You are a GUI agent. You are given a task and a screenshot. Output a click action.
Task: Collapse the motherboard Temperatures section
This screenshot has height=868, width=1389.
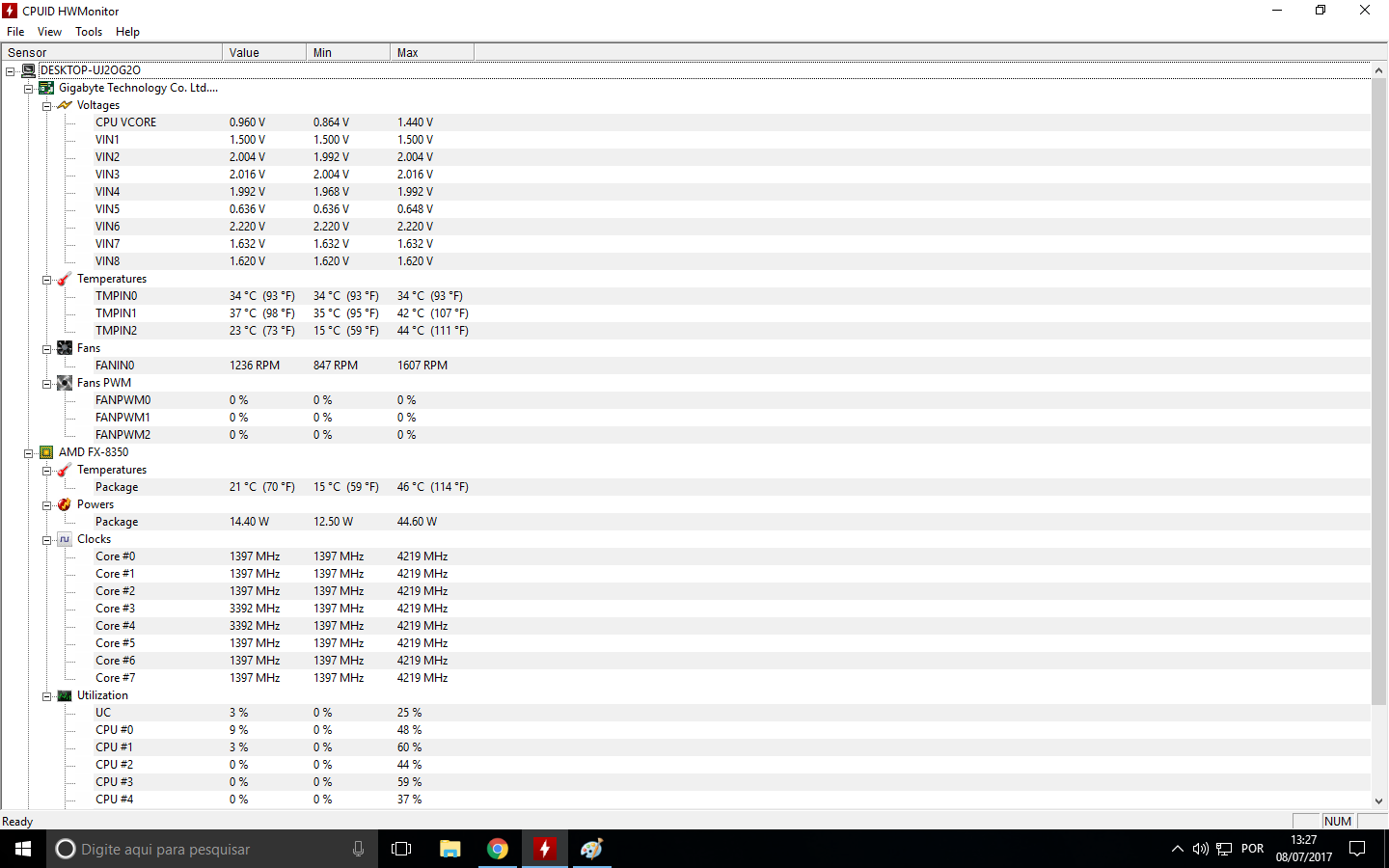coord(47,280)
